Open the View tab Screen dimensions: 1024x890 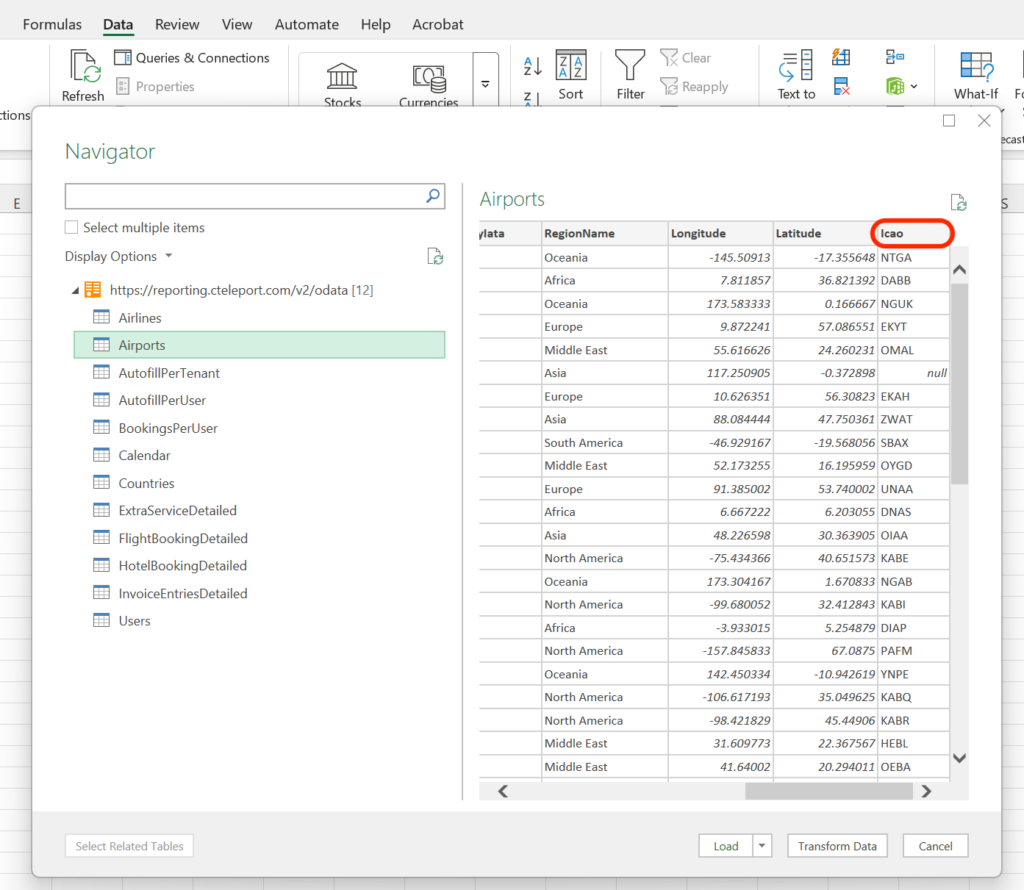coord(236,25)
